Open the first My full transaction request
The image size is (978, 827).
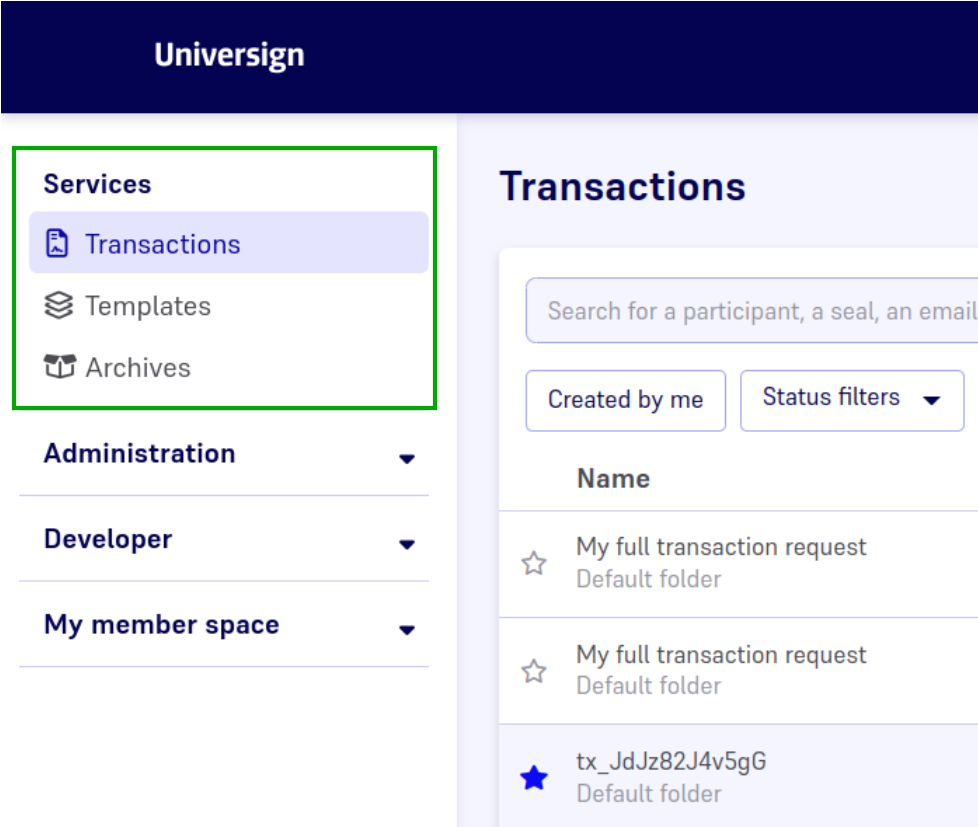click(721, 547)
